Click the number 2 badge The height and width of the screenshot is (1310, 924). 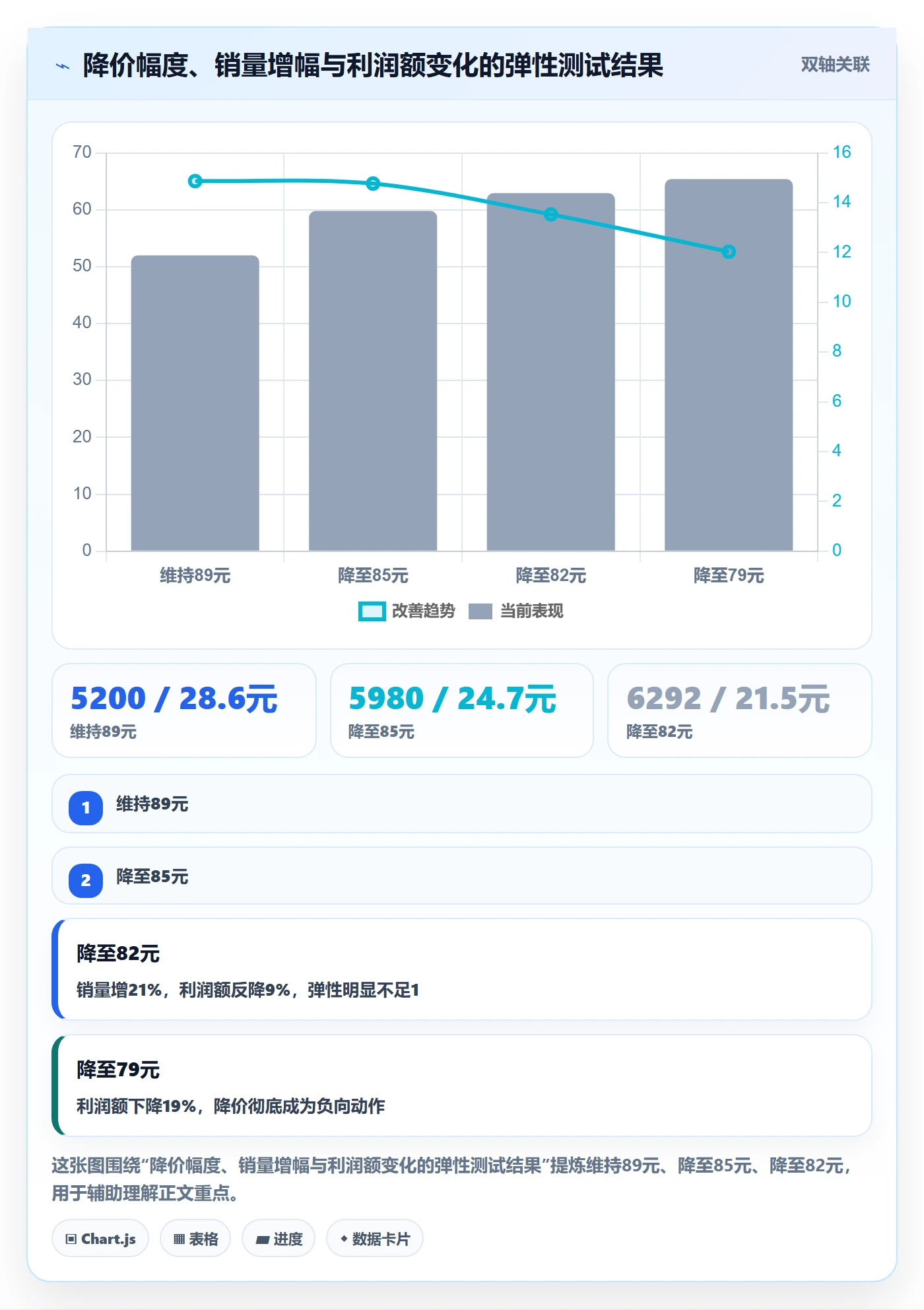(86, 880)
